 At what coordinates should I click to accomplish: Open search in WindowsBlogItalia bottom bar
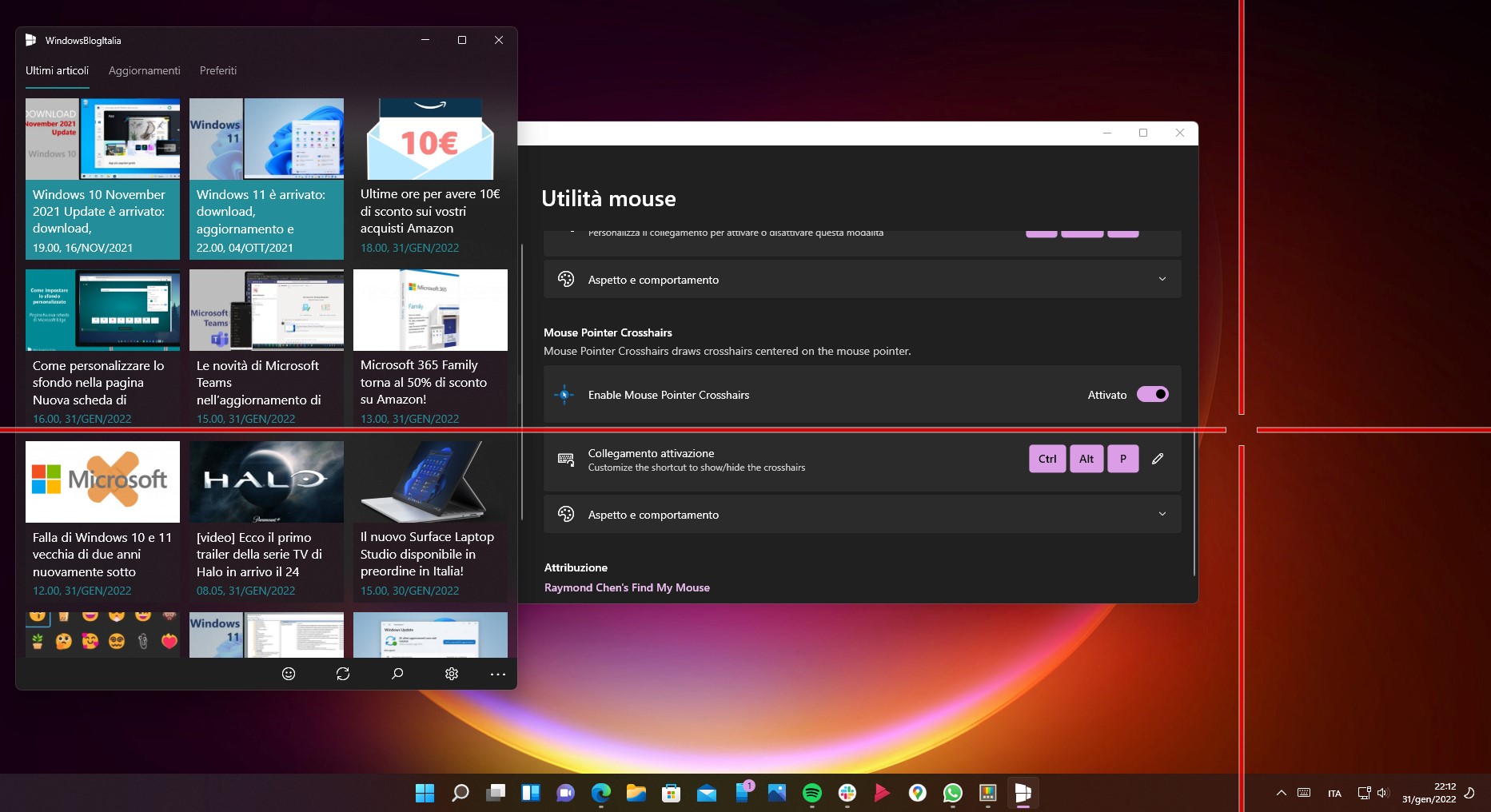click(397, 674)
